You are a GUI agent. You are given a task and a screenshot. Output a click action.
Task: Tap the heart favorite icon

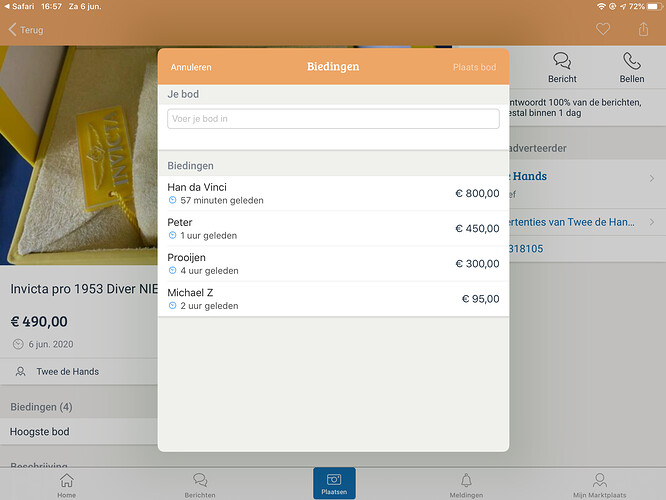pyautogui.click(x=603, y=29)
